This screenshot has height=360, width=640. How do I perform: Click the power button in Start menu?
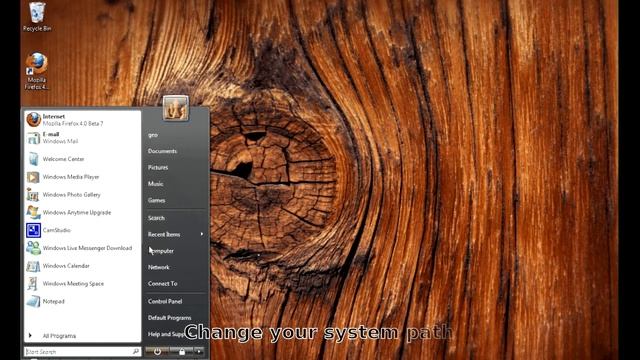pos(157,351)
